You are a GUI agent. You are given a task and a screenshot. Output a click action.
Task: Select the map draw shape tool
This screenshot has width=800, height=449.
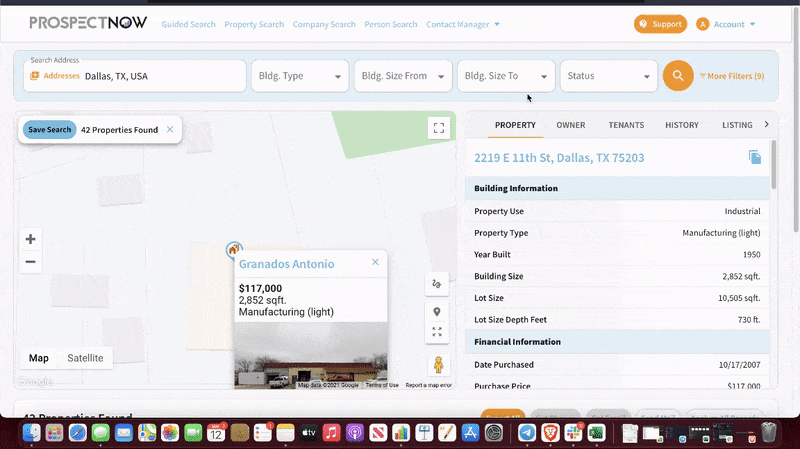pos(437,284)
